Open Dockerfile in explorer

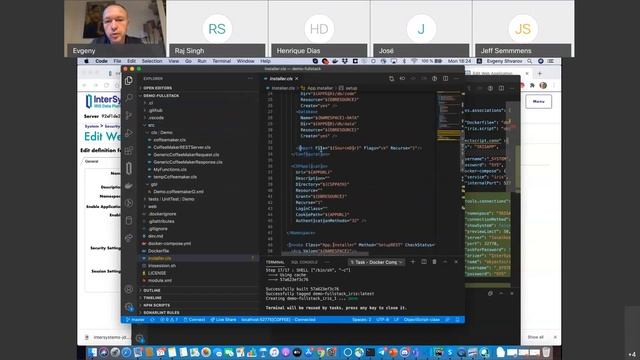pos(158,251)
